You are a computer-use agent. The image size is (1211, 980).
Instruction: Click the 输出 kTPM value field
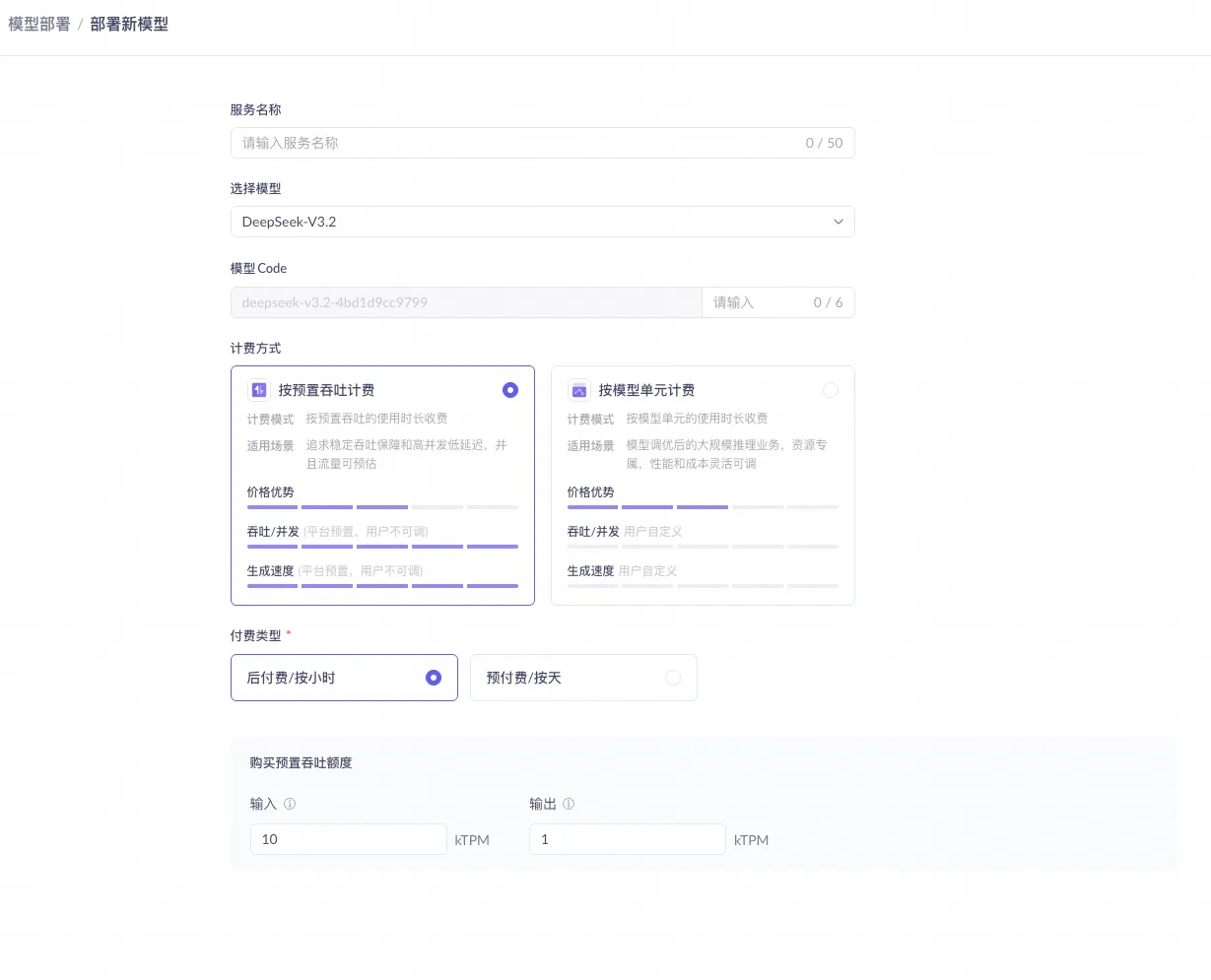pyautogui.click(x=628, y=839)
